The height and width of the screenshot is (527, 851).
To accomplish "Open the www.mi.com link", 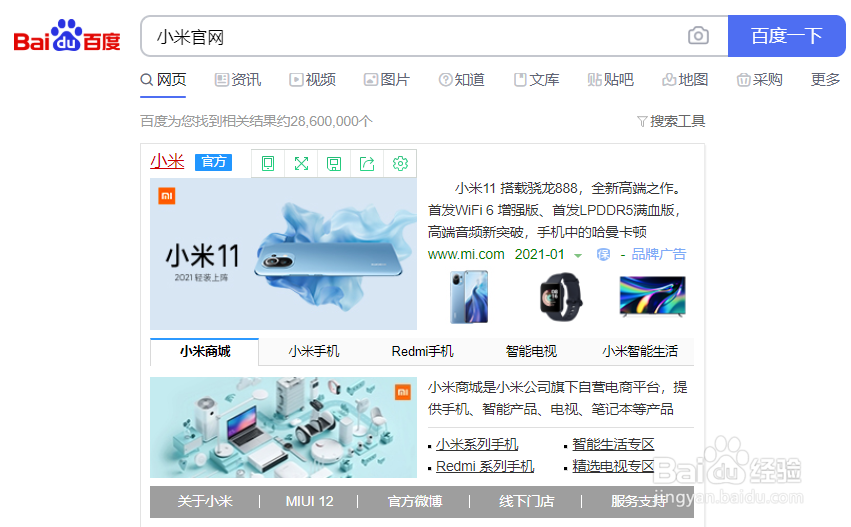I will click(466, 255).
